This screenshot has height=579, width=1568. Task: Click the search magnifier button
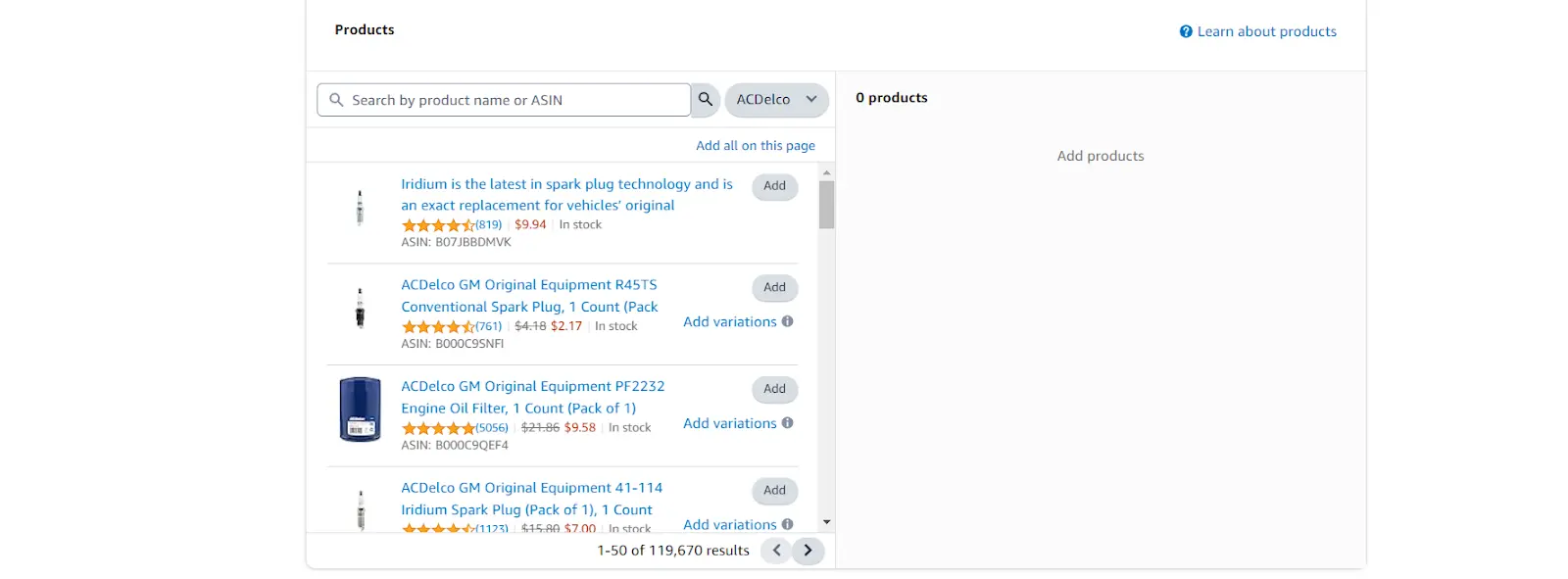(x=706, y=100)
